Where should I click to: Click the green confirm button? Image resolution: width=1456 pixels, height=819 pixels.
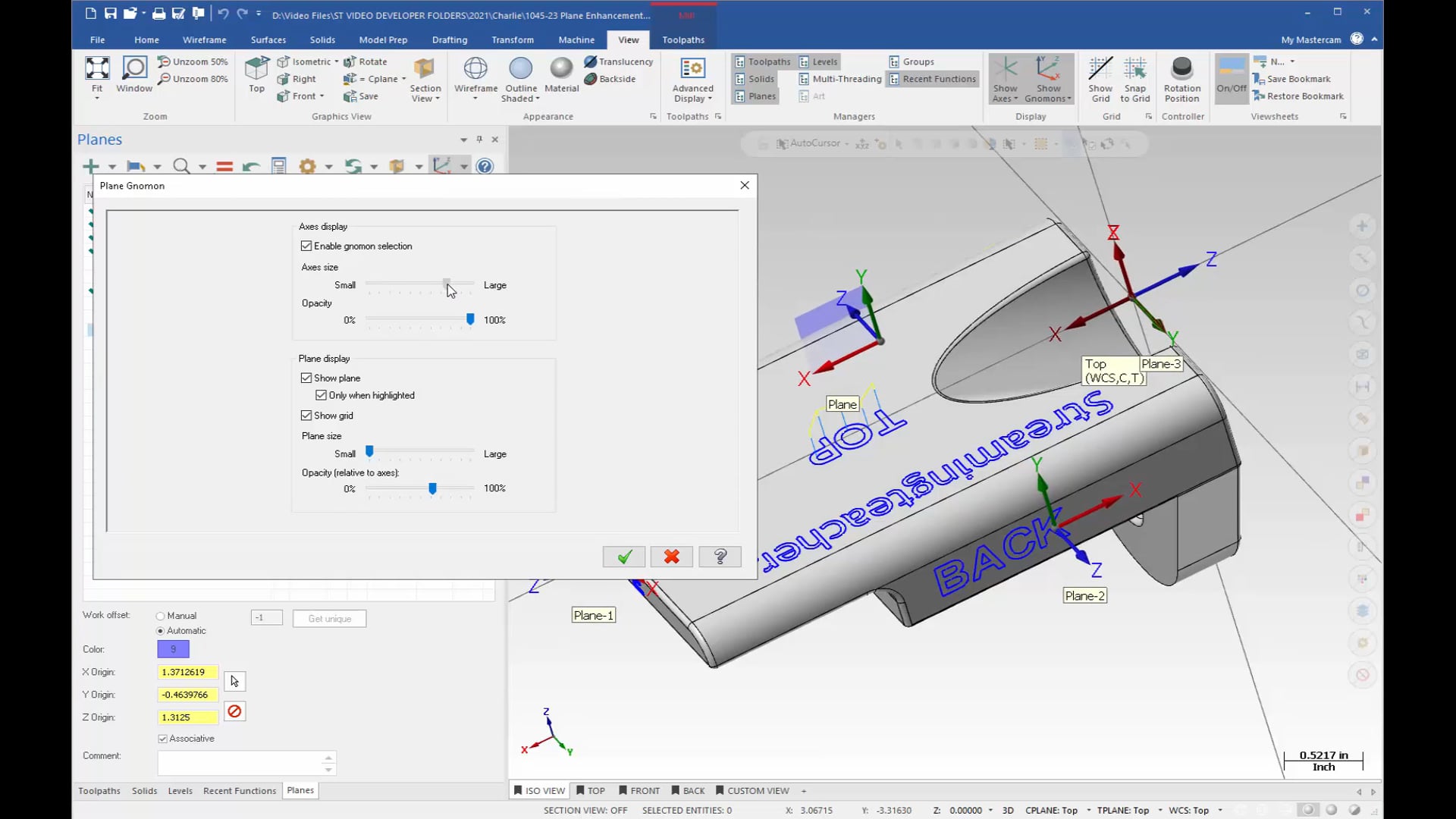point(624,556)
